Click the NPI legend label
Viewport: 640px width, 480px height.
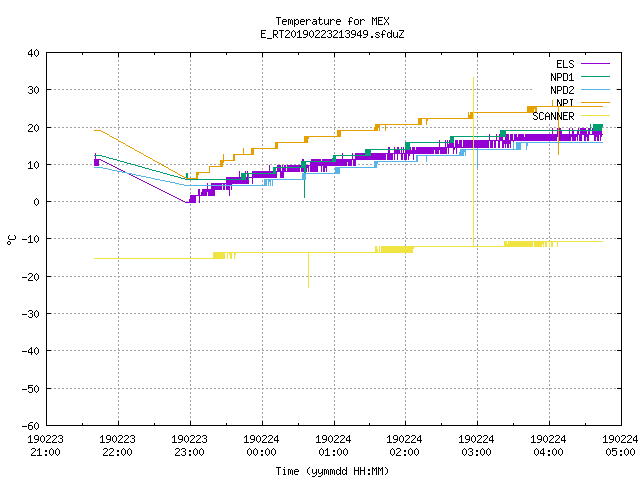(565, 103)
